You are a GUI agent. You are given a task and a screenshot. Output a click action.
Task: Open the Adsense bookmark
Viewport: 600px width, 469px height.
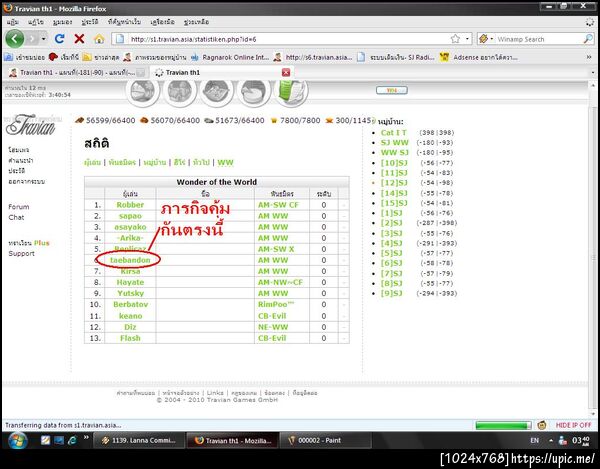coord(479,57)
